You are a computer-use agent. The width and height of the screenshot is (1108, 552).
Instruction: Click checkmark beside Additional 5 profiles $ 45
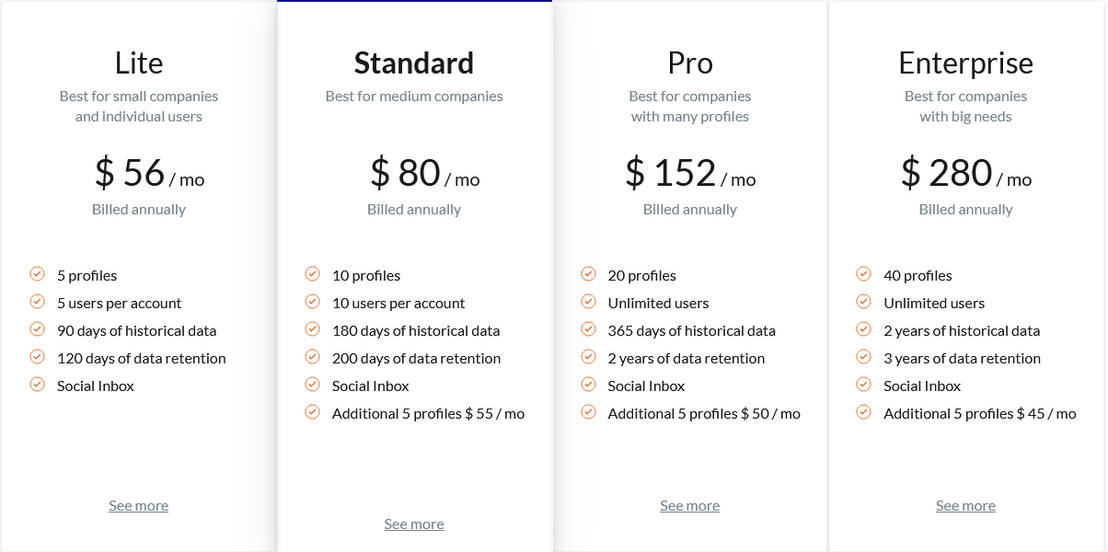(x=864, y=412)
